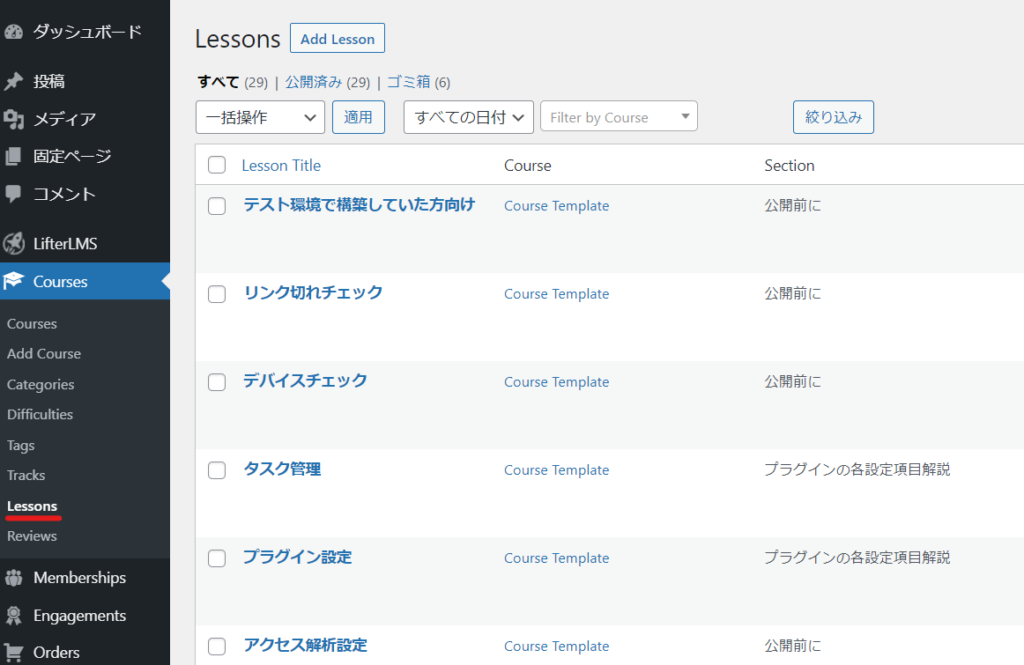Click the Memberships group icon
Screen dimensions: 1024x665
pyautogui.click(x=13, y=578)
